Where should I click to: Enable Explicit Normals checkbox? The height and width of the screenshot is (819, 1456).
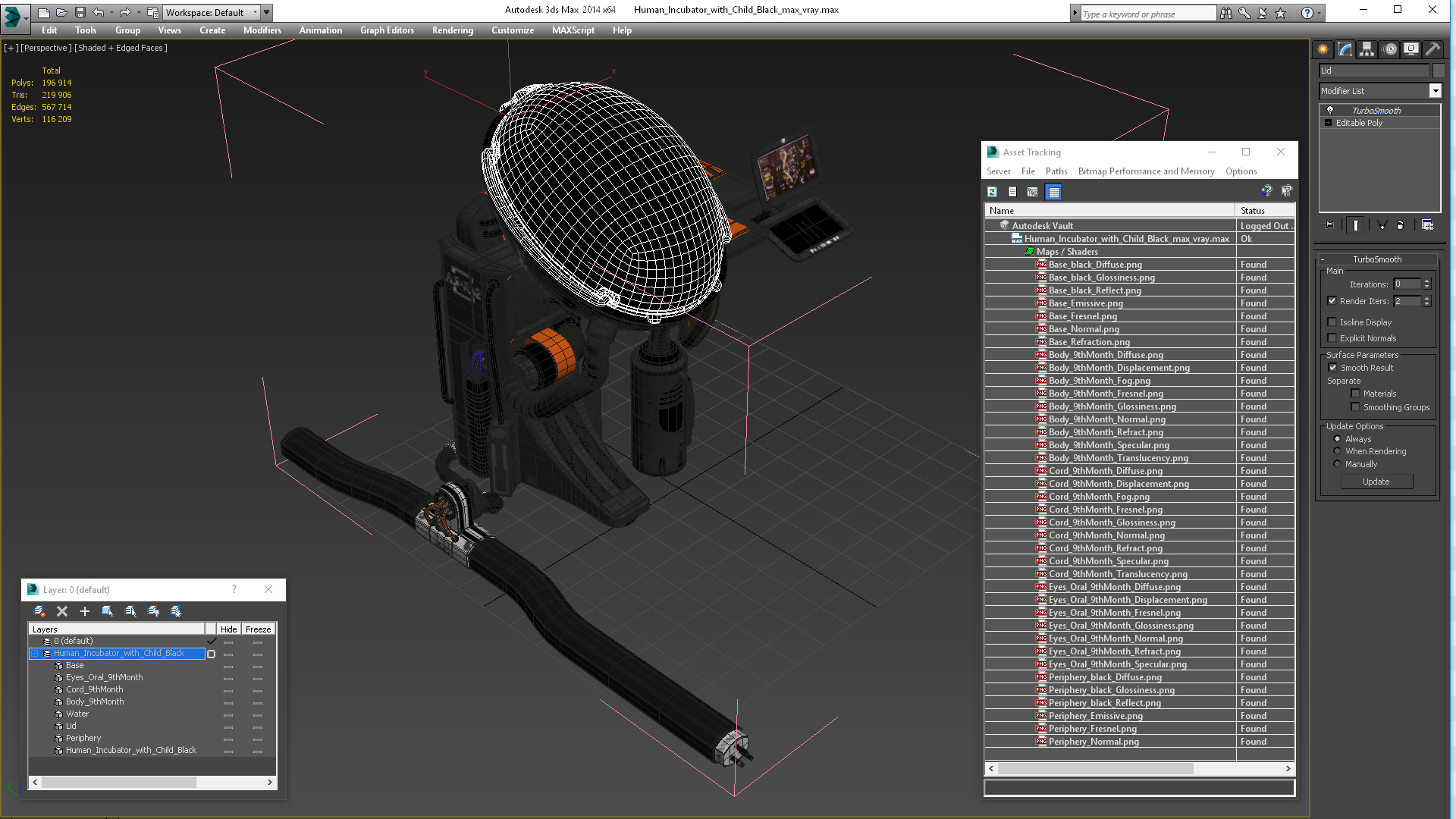coord(1332,338)
